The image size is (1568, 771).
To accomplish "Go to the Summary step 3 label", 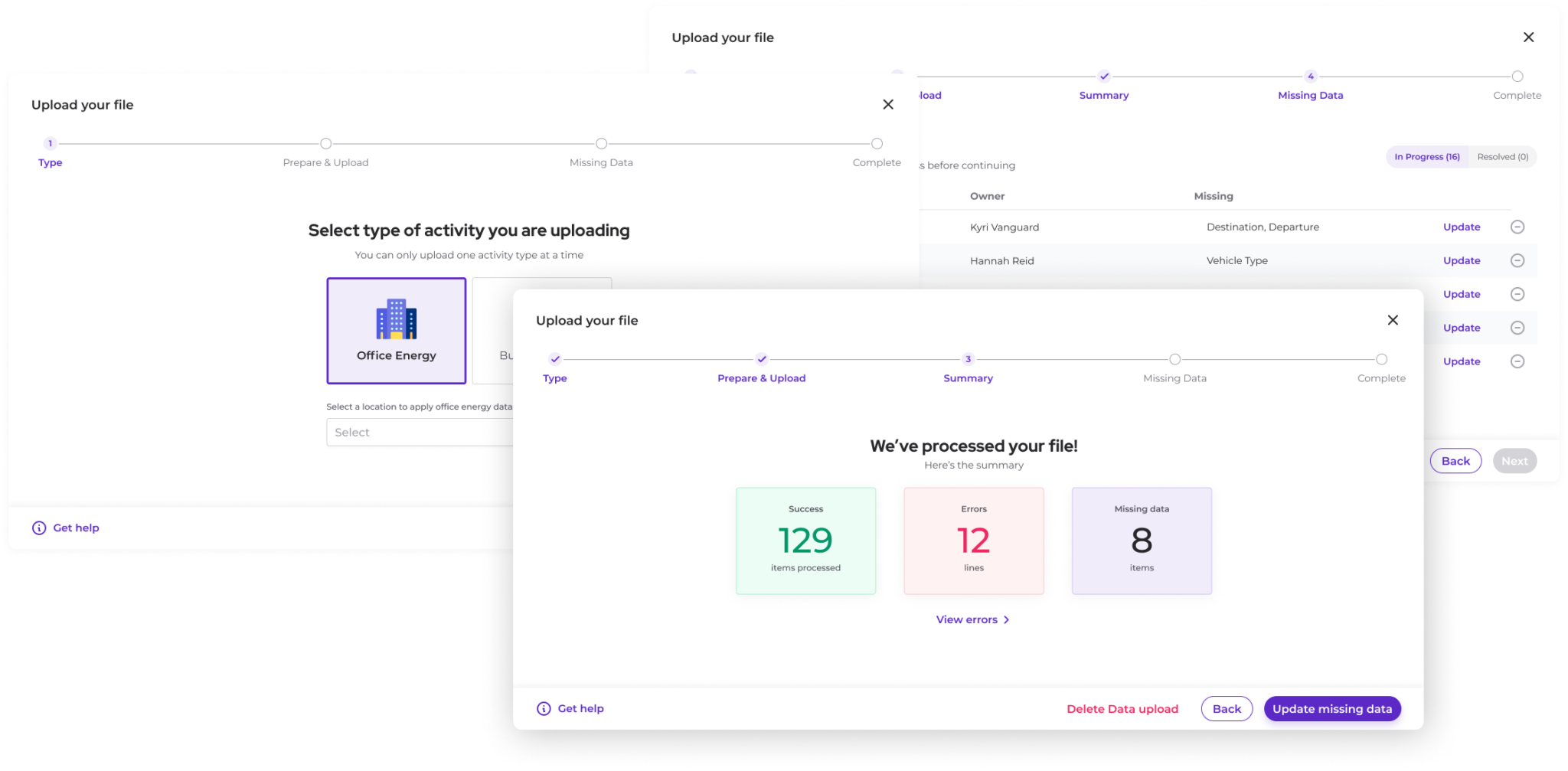I will coord(968,378).
